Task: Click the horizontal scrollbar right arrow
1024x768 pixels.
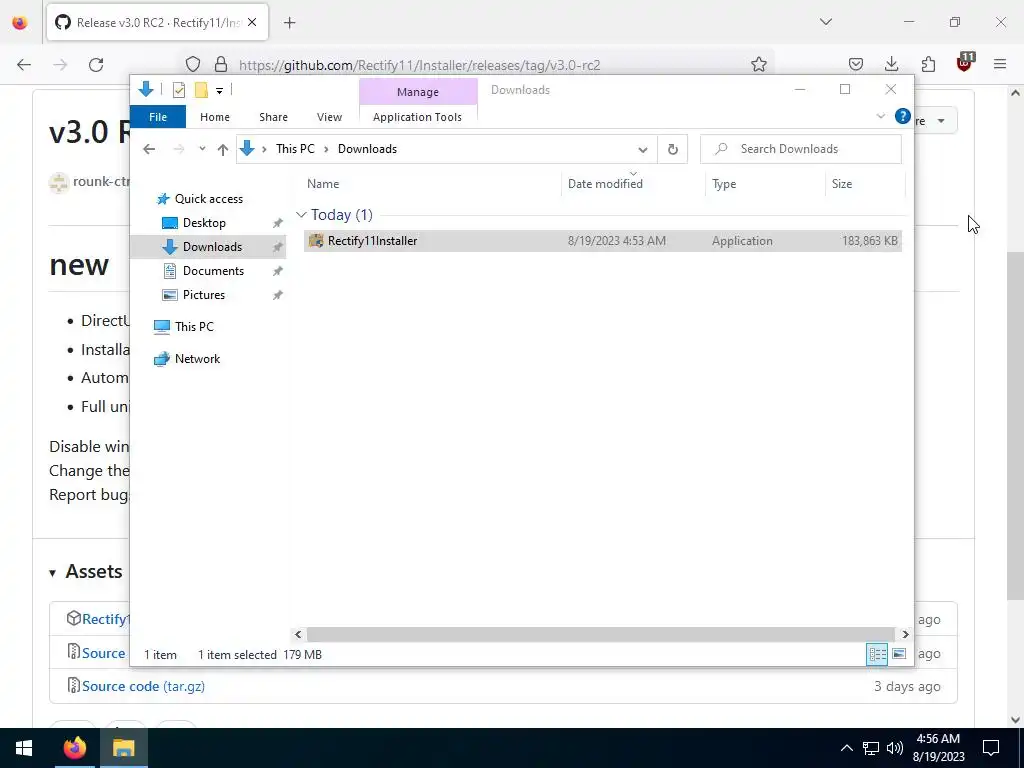Action: [905, 634]
